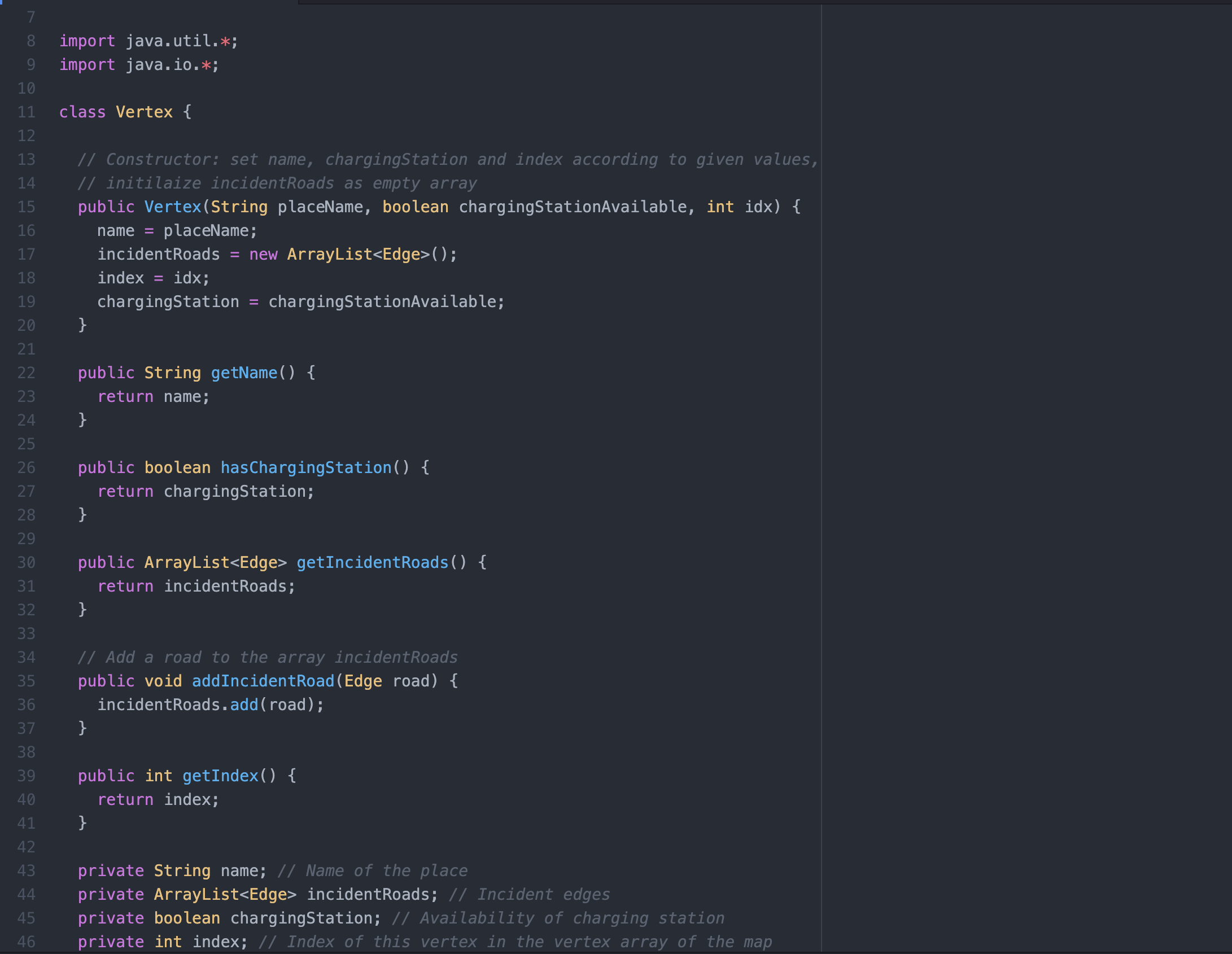Click the import java.util statement
Viewport: 1232px width, 954px height.
[149, 41]
